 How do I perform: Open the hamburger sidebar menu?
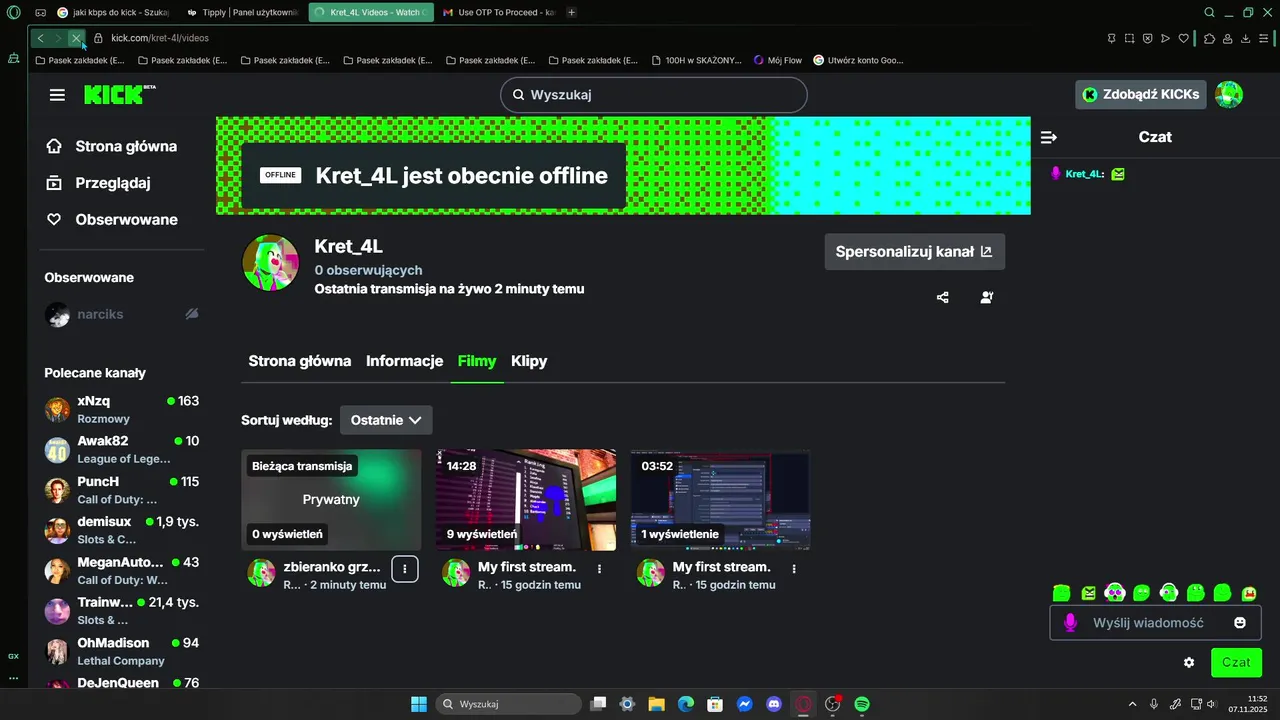[57, 95]
